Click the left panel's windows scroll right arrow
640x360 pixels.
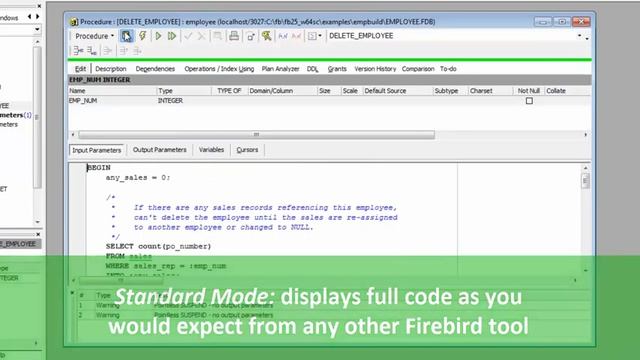tap(38, 17)
